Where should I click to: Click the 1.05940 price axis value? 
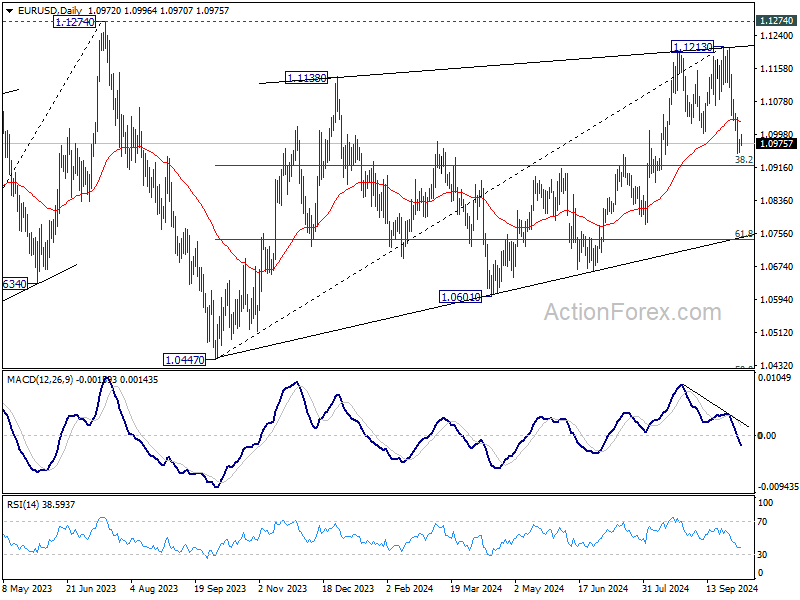(777, 299)
